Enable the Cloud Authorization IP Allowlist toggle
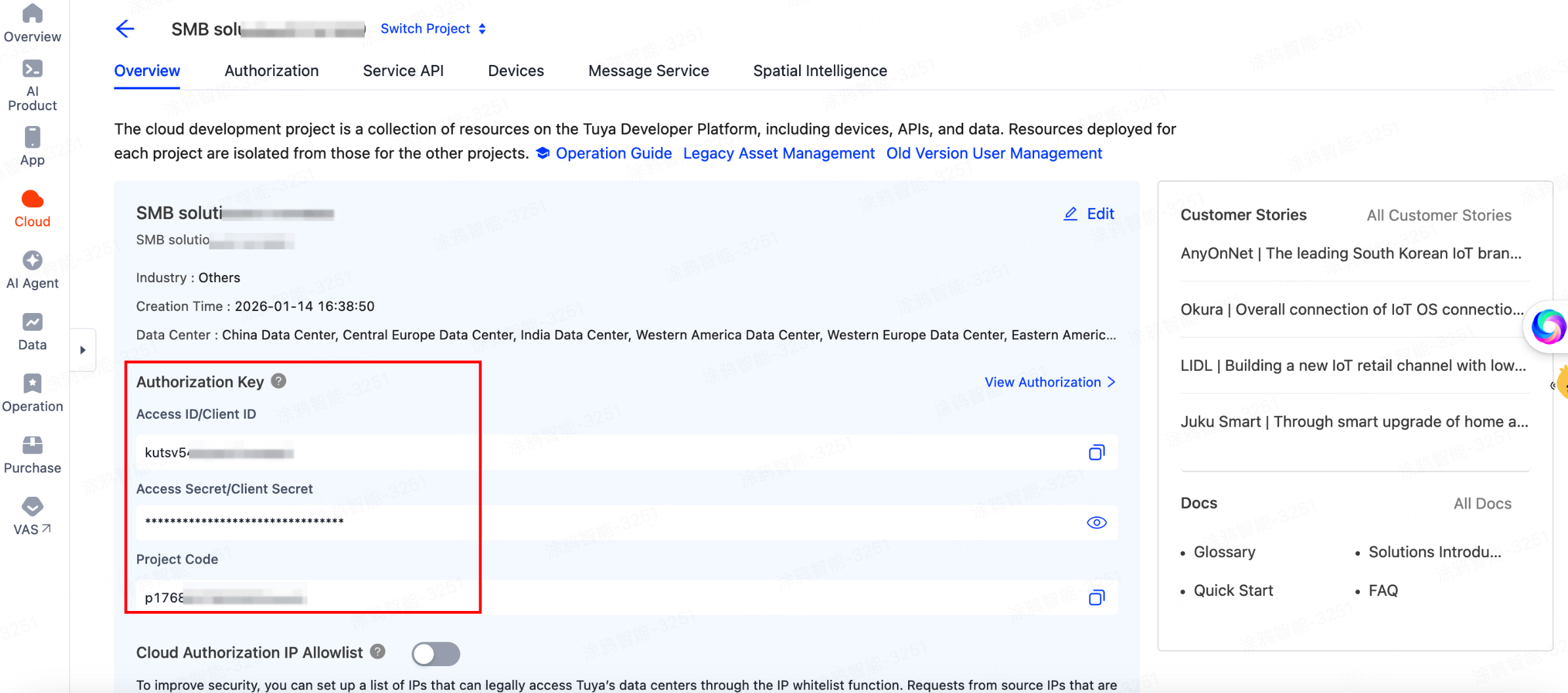Image resolution: width=1568 pixels, height=693 pixels. point(436,654)
